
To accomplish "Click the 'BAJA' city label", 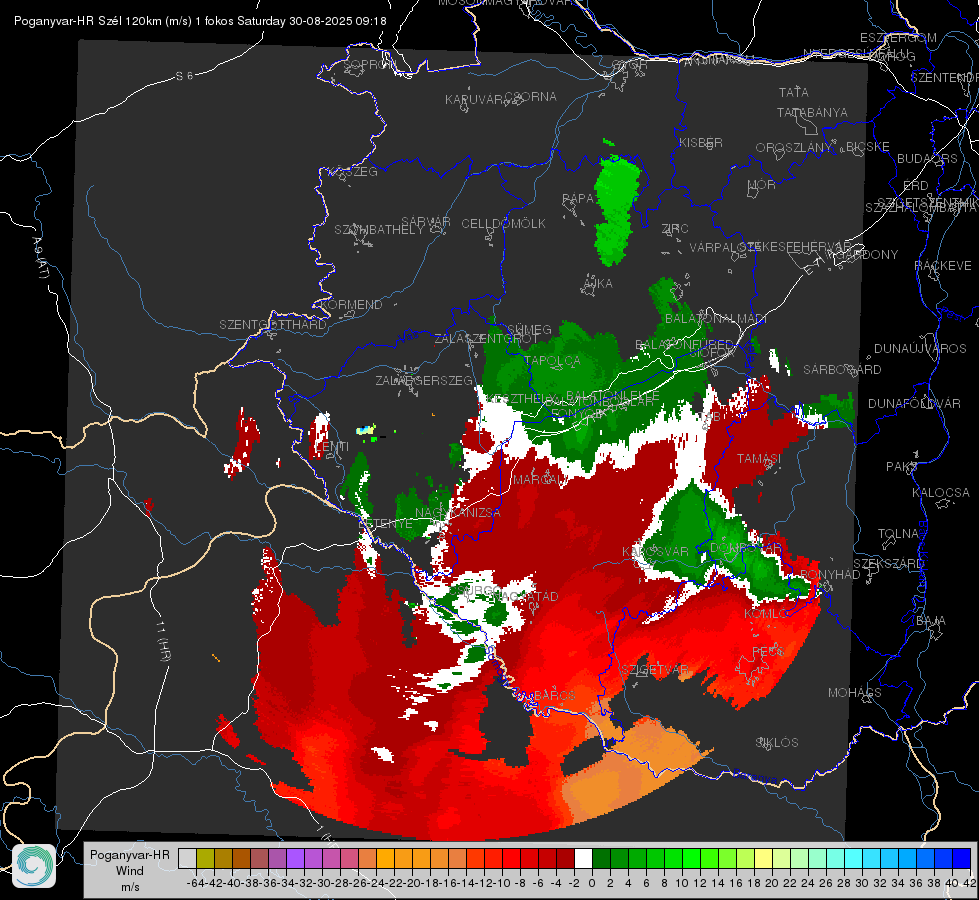I will coord(931,621).
